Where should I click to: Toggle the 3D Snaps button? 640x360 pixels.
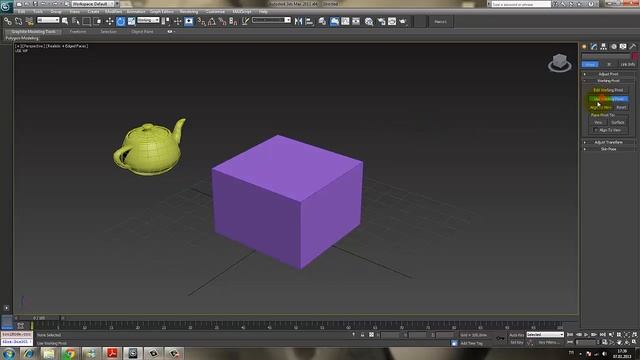coord(201,21)
